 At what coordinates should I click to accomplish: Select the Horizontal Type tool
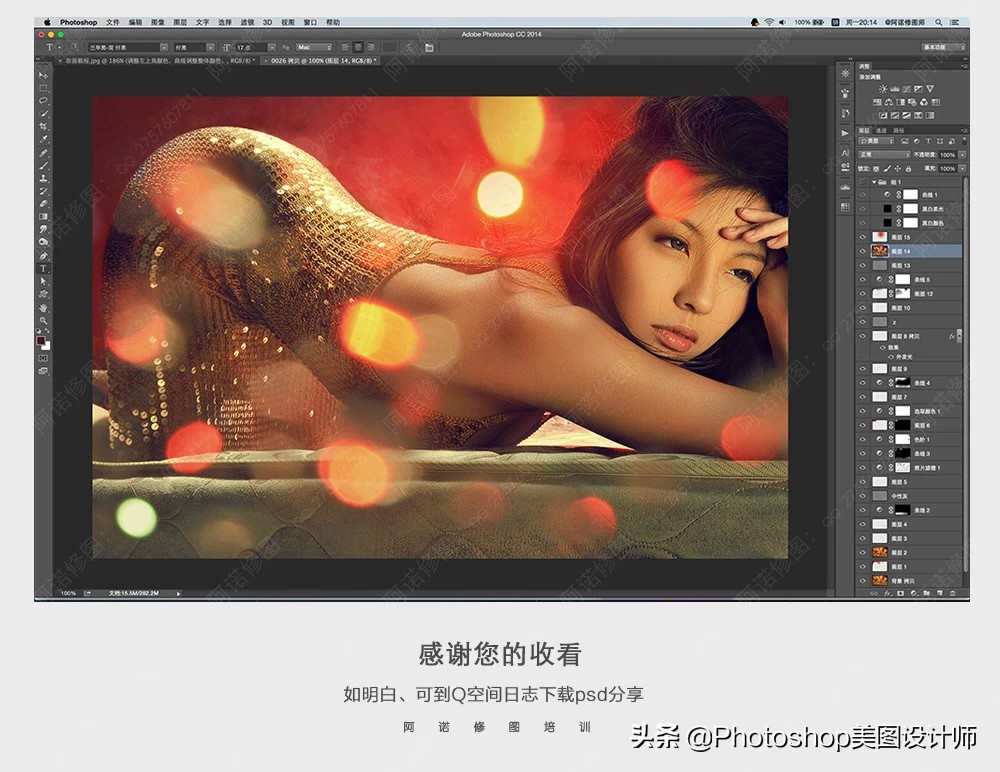pos(43,269)
